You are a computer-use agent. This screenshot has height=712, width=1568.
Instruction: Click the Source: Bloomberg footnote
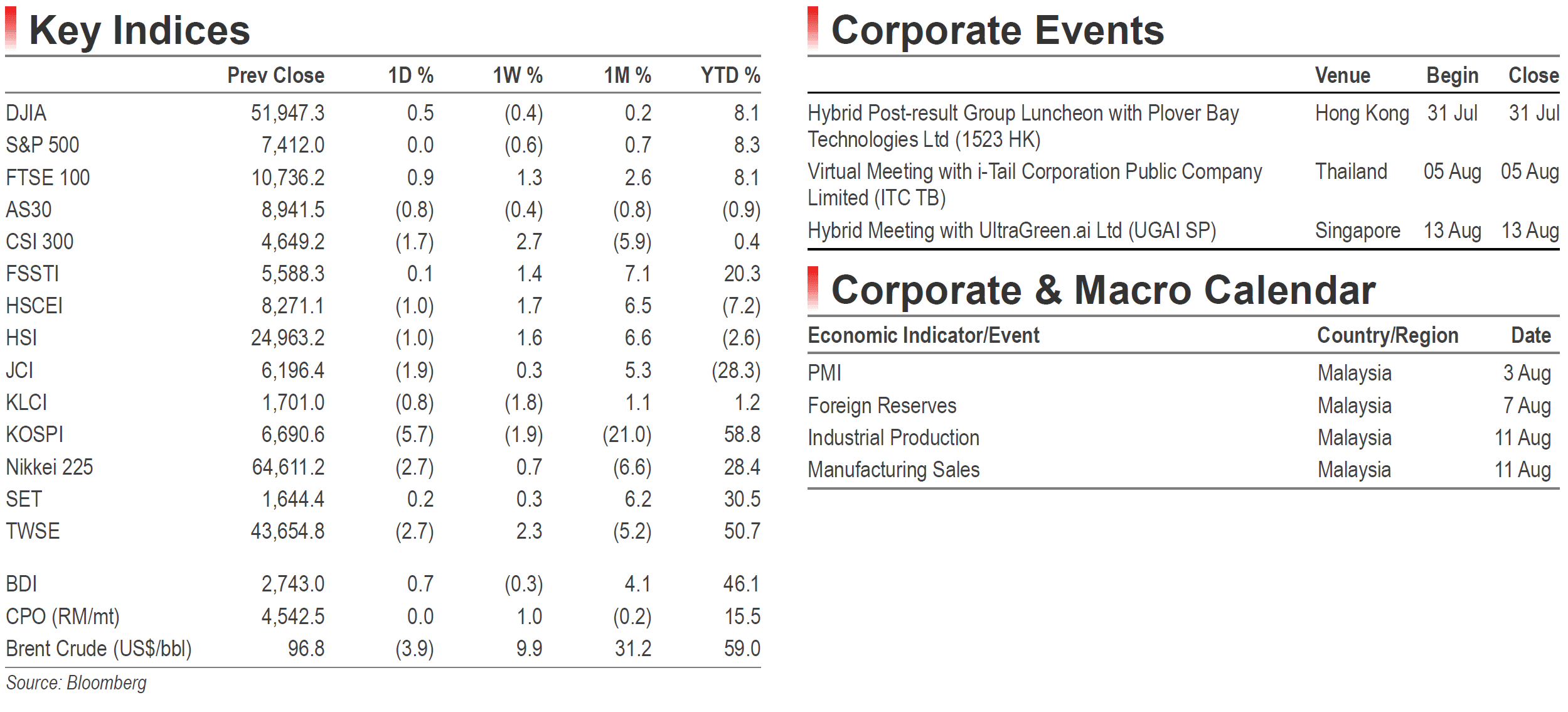click(76, 683)
